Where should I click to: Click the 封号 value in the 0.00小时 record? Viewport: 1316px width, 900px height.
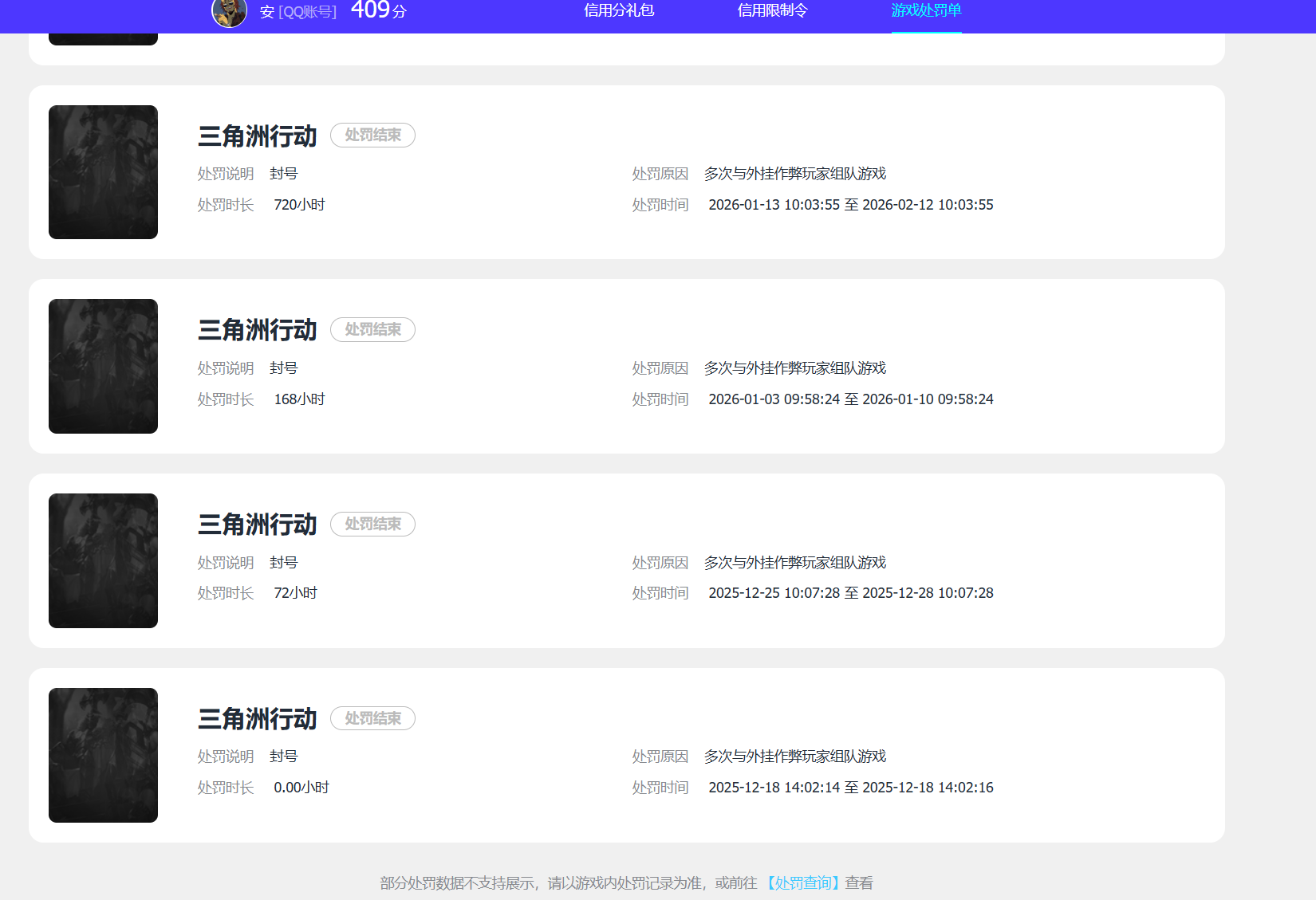[284, 757]
